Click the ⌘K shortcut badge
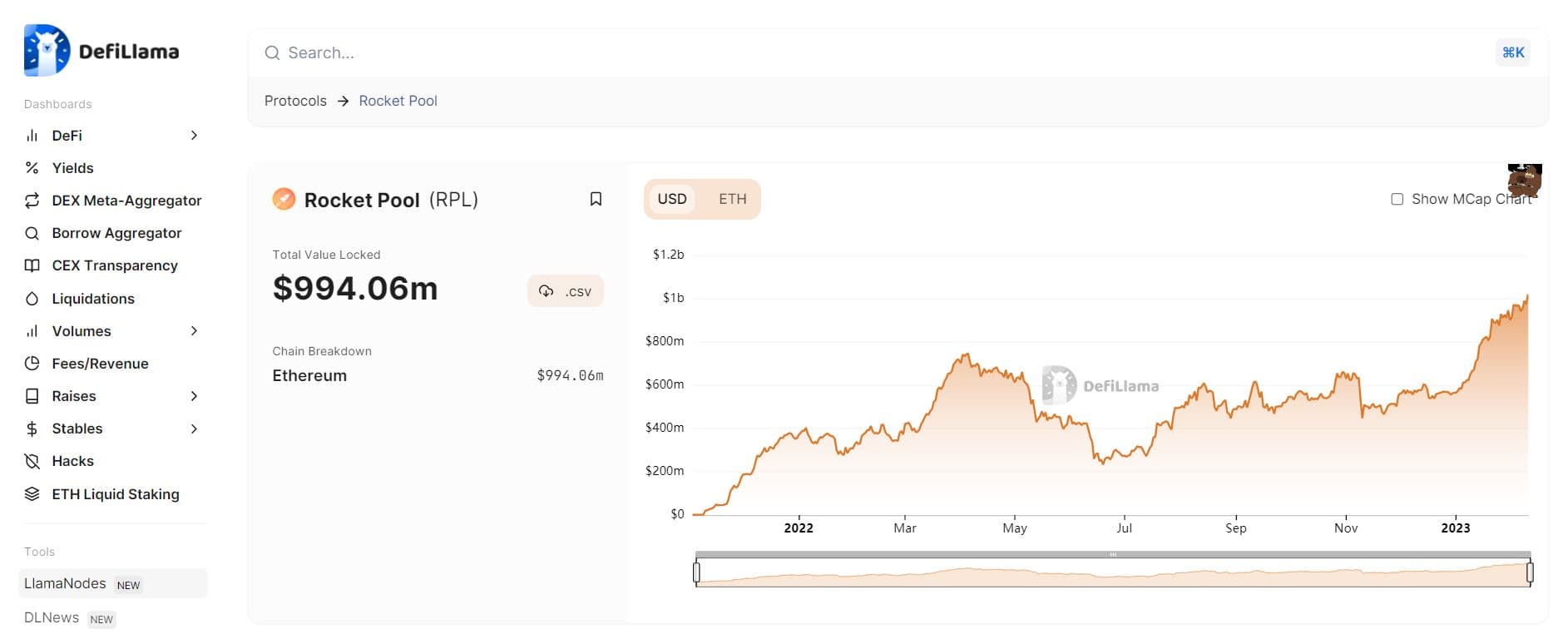1568x644 pixels. click(1513, 52)
